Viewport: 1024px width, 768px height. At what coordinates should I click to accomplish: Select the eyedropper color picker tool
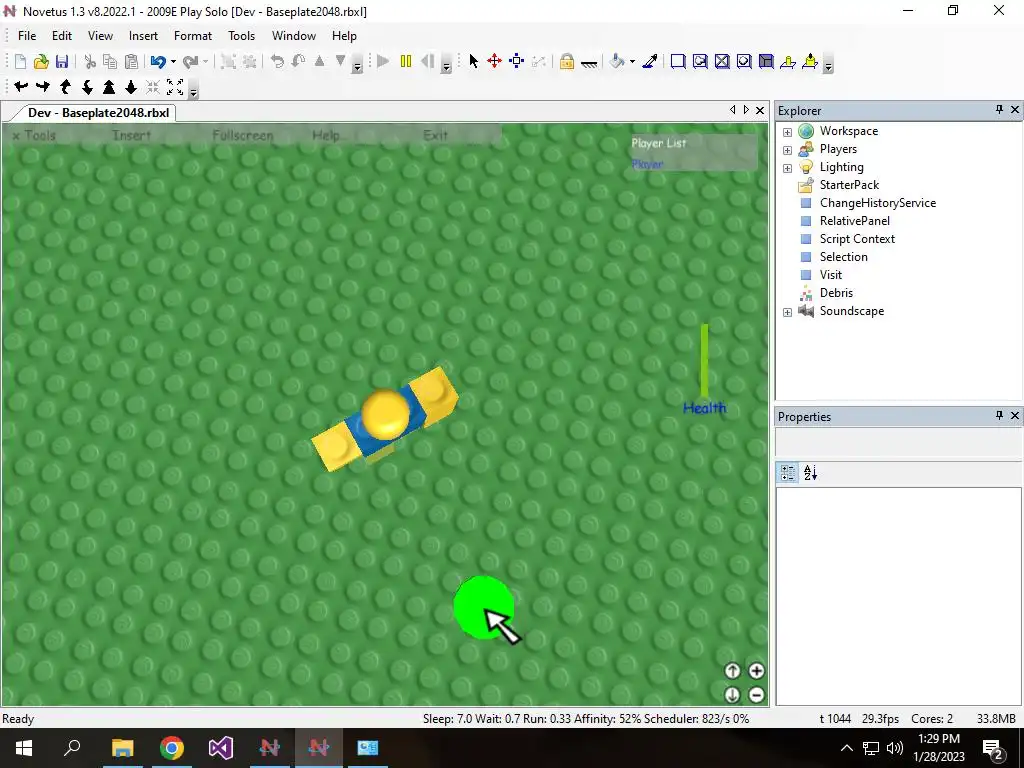[x=650, y=61]
